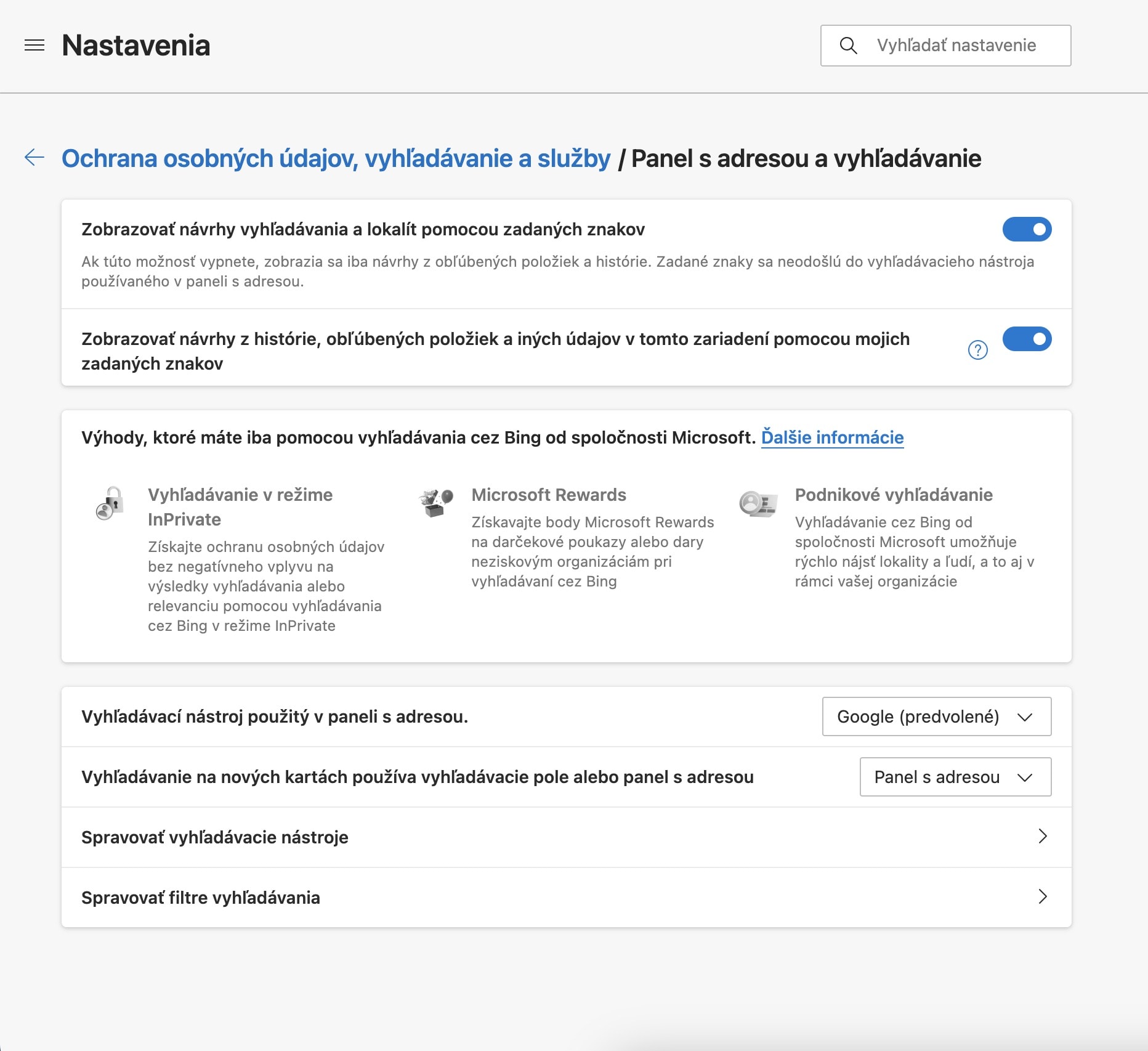Open the hamburger menu next to Nastavenia
Image resolution: width=1148 pixels, height=1051 pixels.
(x=34, y=46)
